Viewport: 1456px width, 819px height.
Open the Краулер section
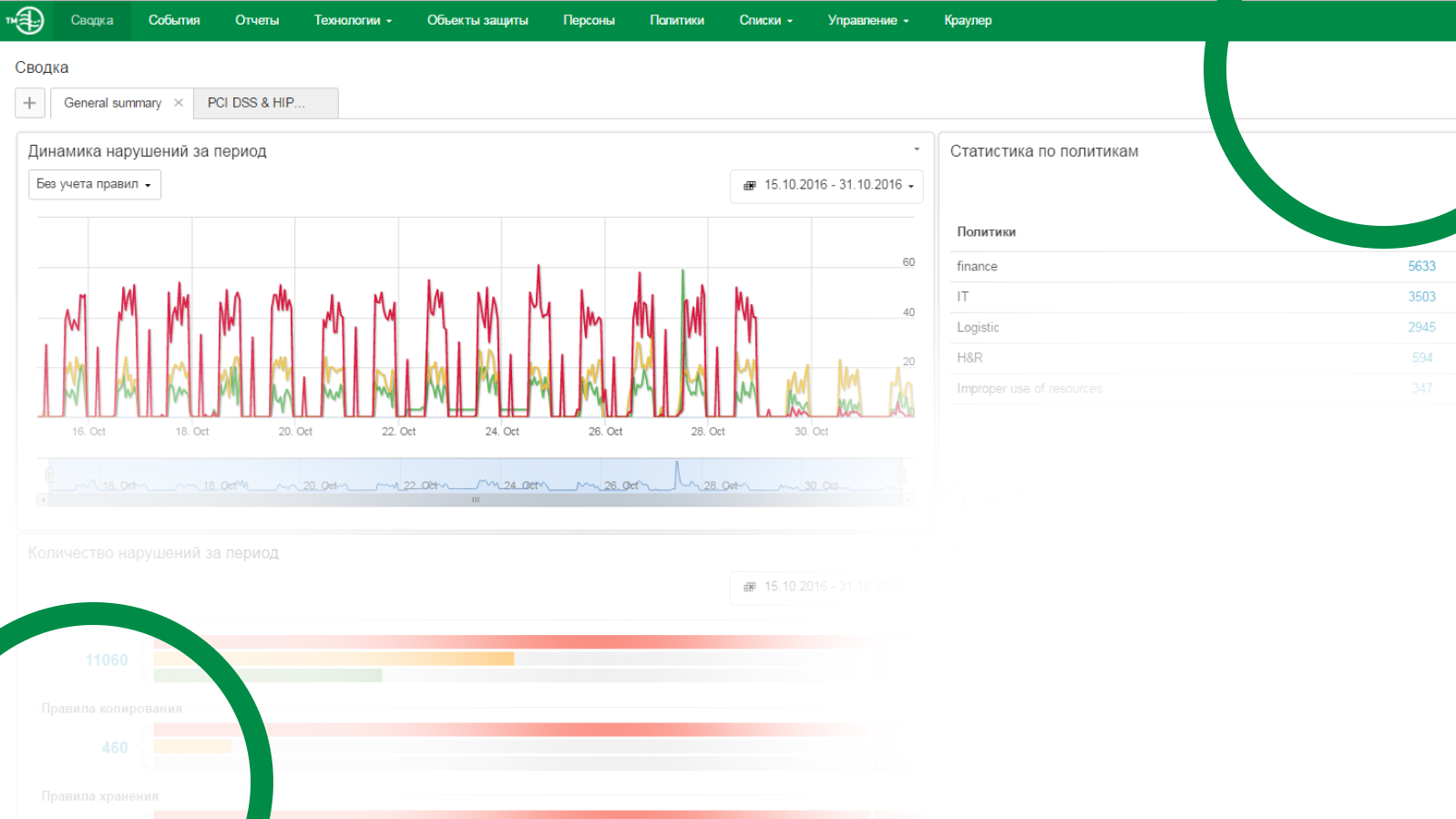point(968,20)
